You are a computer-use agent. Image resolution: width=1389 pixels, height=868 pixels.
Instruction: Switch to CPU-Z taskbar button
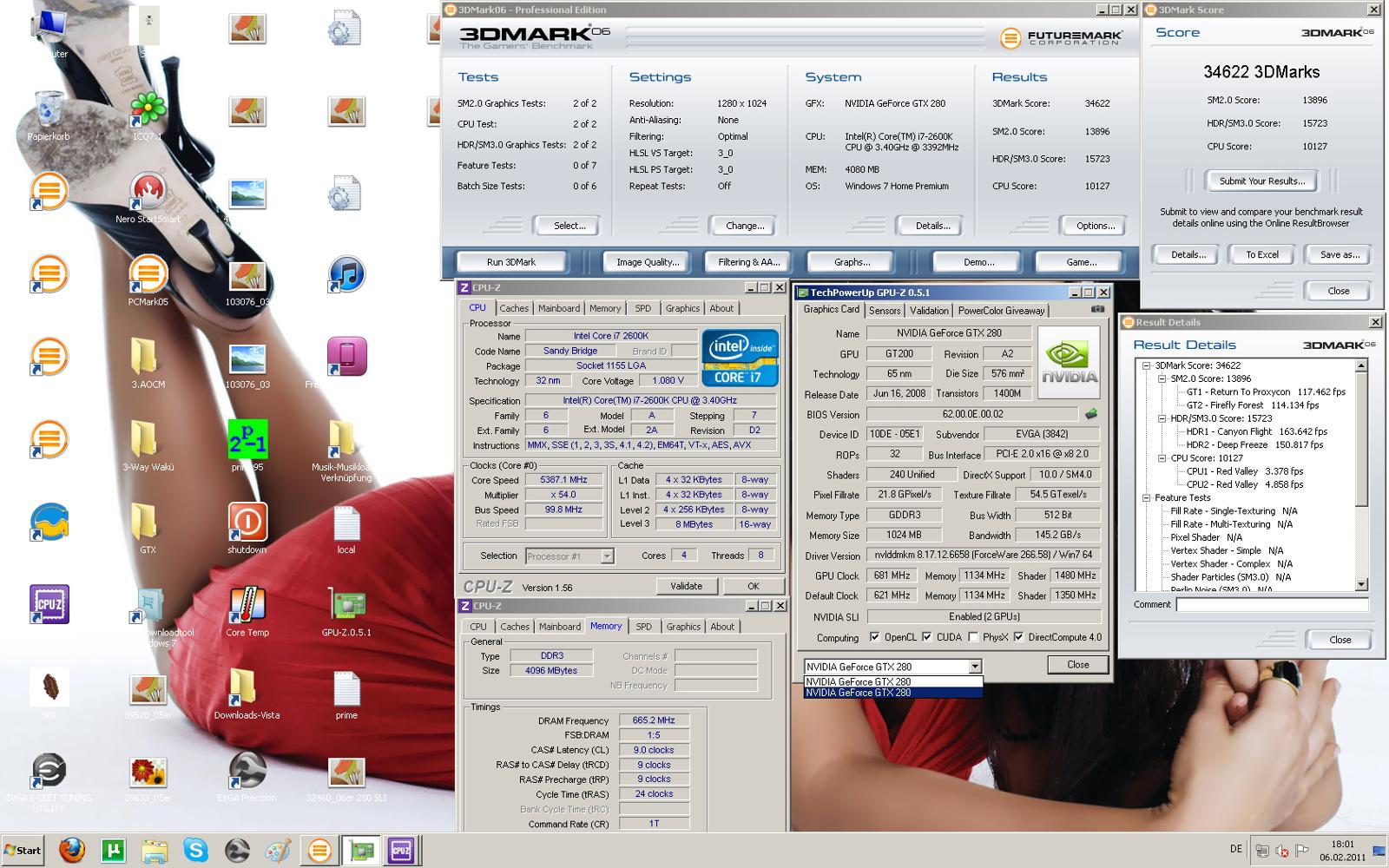tap(401, 851)
